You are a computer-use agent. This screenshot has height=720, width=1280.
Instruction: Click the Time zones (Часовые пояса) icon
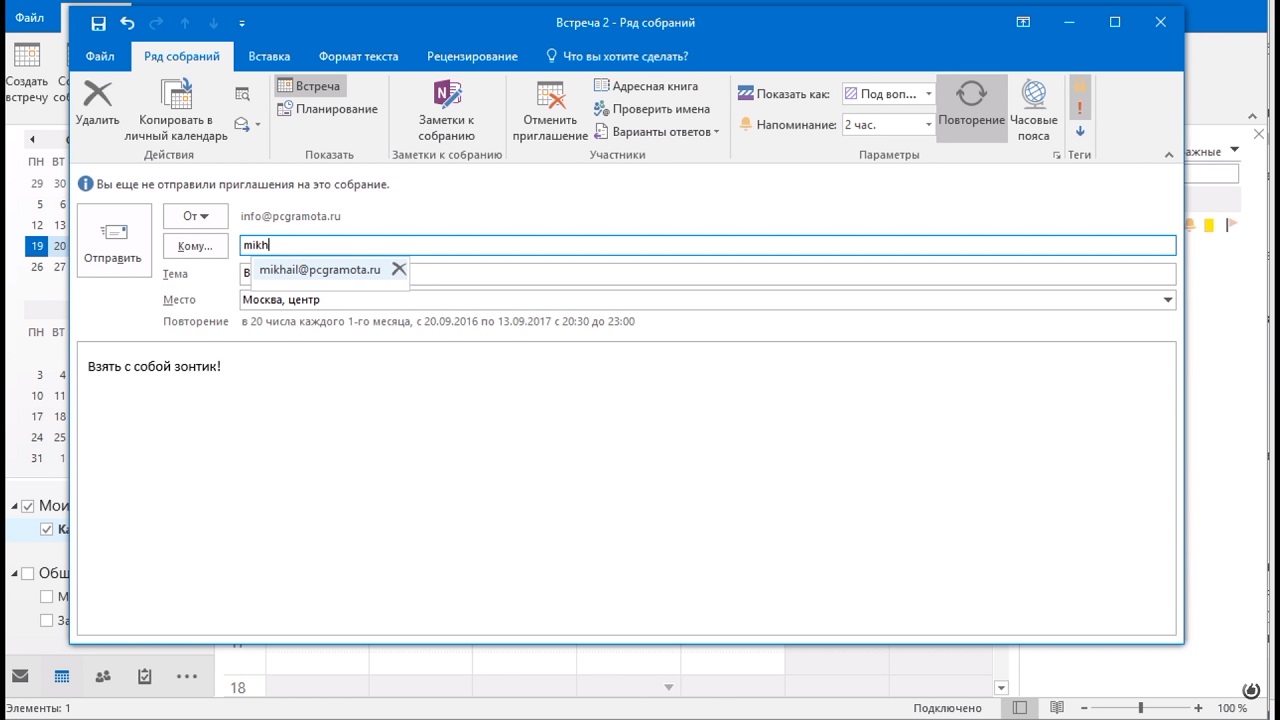(x=1033, y=94)
